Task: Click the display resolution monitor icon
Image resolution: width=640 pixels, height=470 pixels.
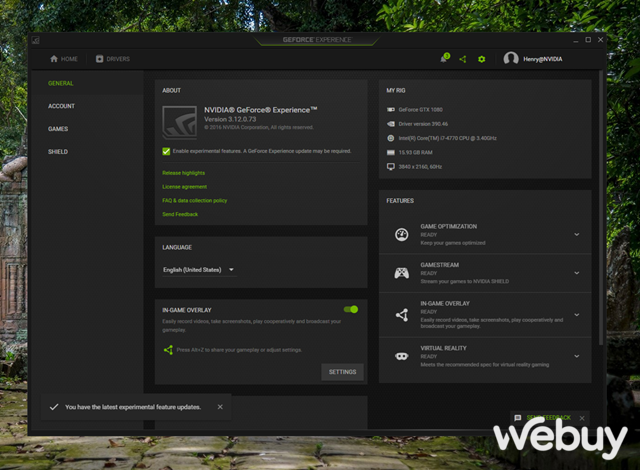Action: [391, 166]
